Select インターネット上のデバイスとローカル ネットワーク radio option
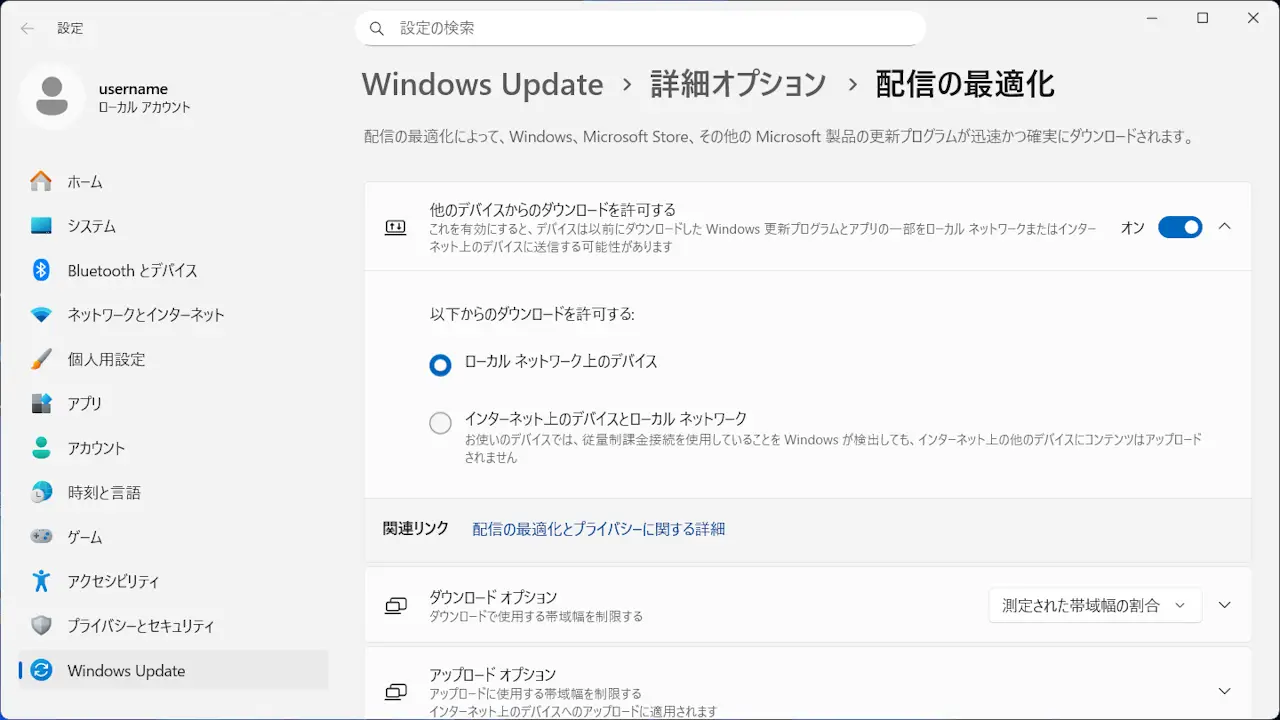Screen dimensions: 1280x720 click(440, 423)
